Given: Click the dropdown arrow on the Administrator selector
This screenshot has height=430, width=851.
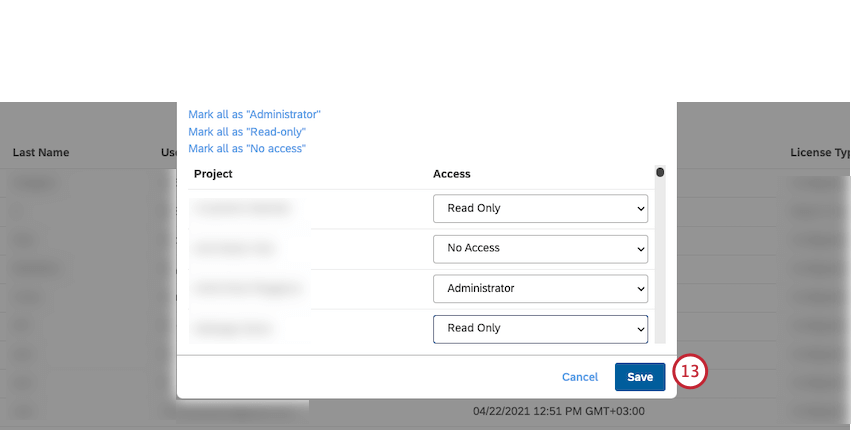Looking at the screenshot, I should pyautogui.click(x=640, y=288).
